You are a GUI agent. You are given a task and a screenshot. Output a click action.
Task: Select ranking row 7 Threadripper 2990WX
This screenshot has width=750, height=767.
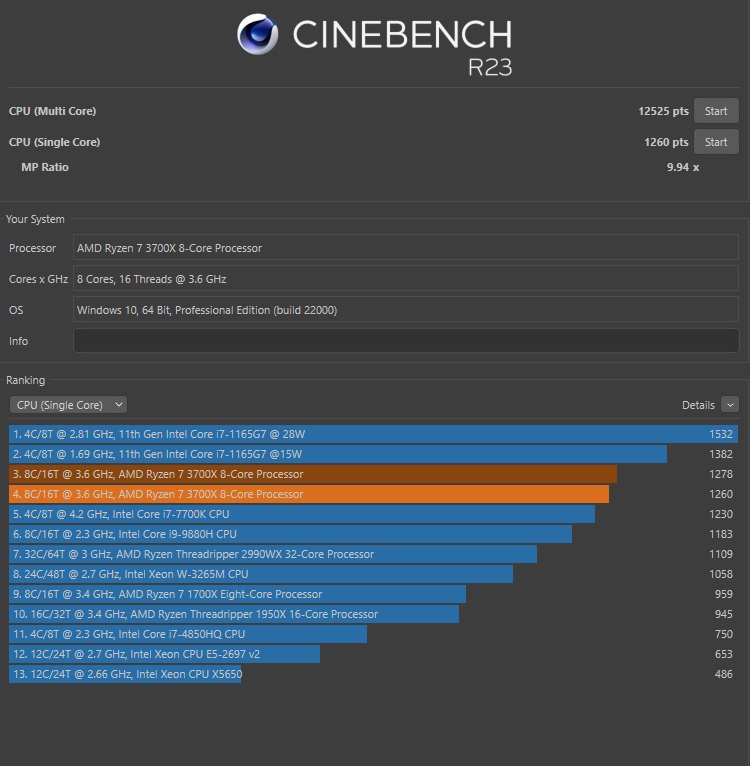pos(373,554)
